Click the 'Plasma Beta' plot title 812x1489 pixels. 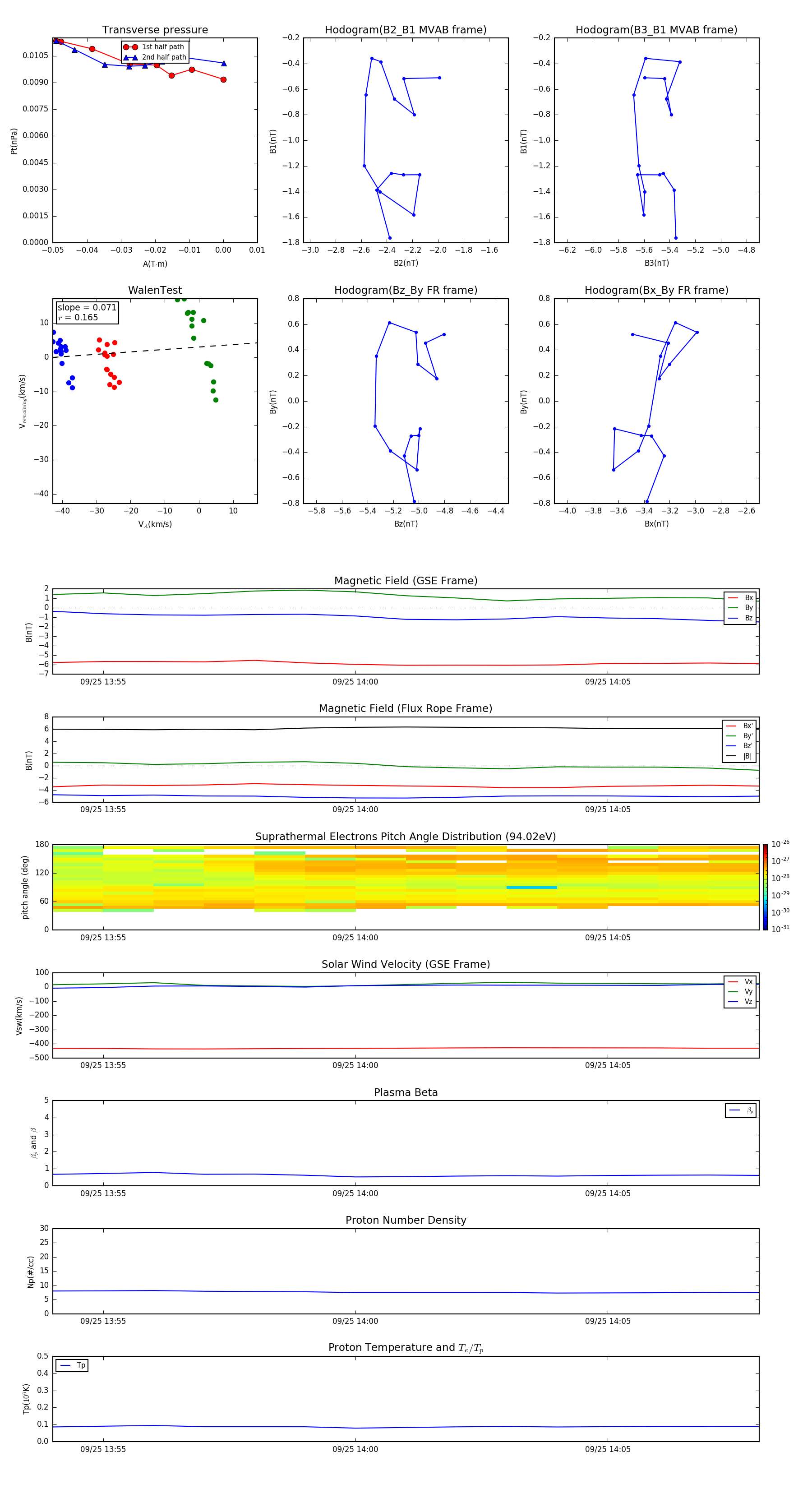tap(406, 1092)
